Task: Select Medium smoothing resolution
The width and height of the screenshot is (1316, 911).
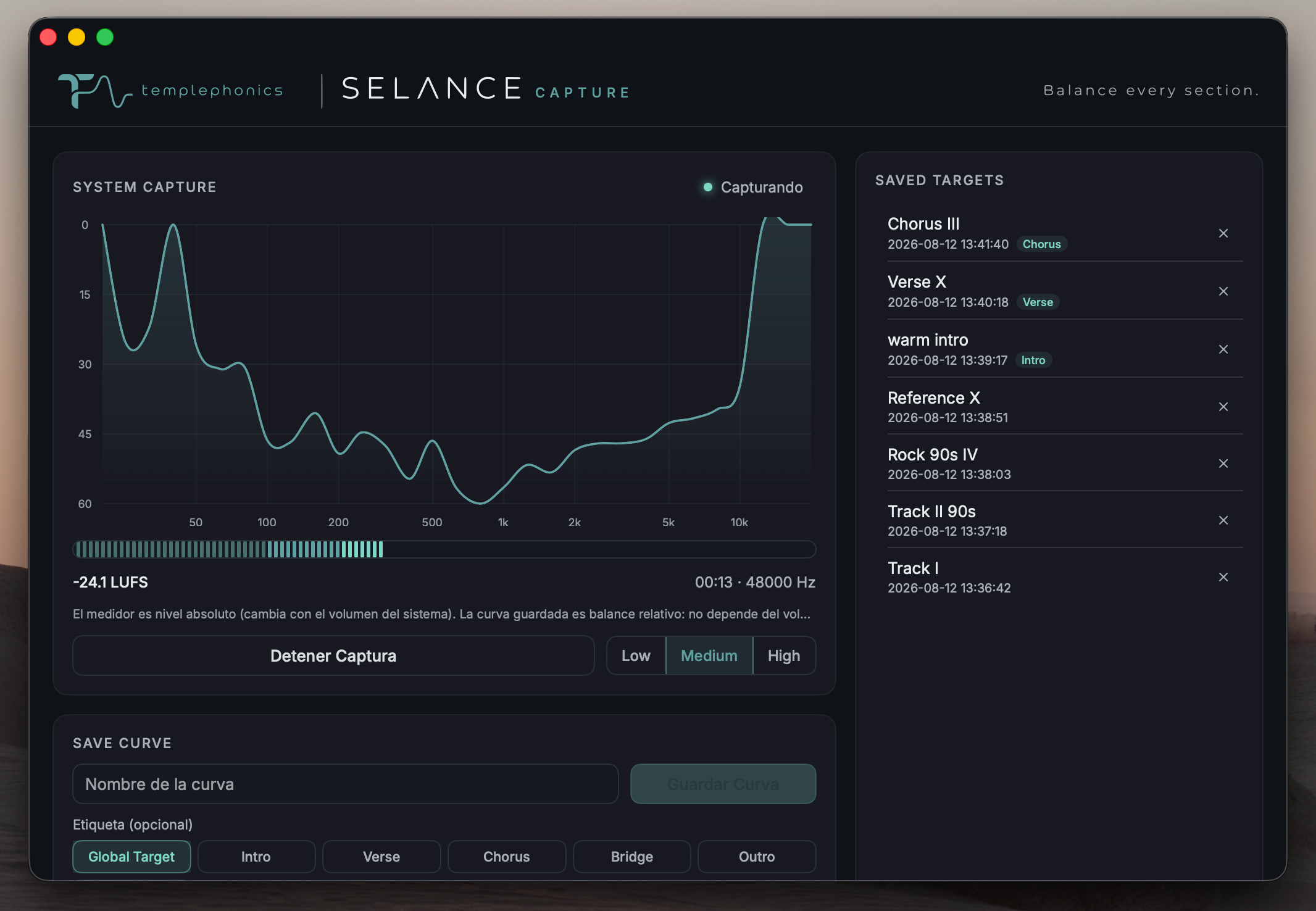Action: (709, 655)
